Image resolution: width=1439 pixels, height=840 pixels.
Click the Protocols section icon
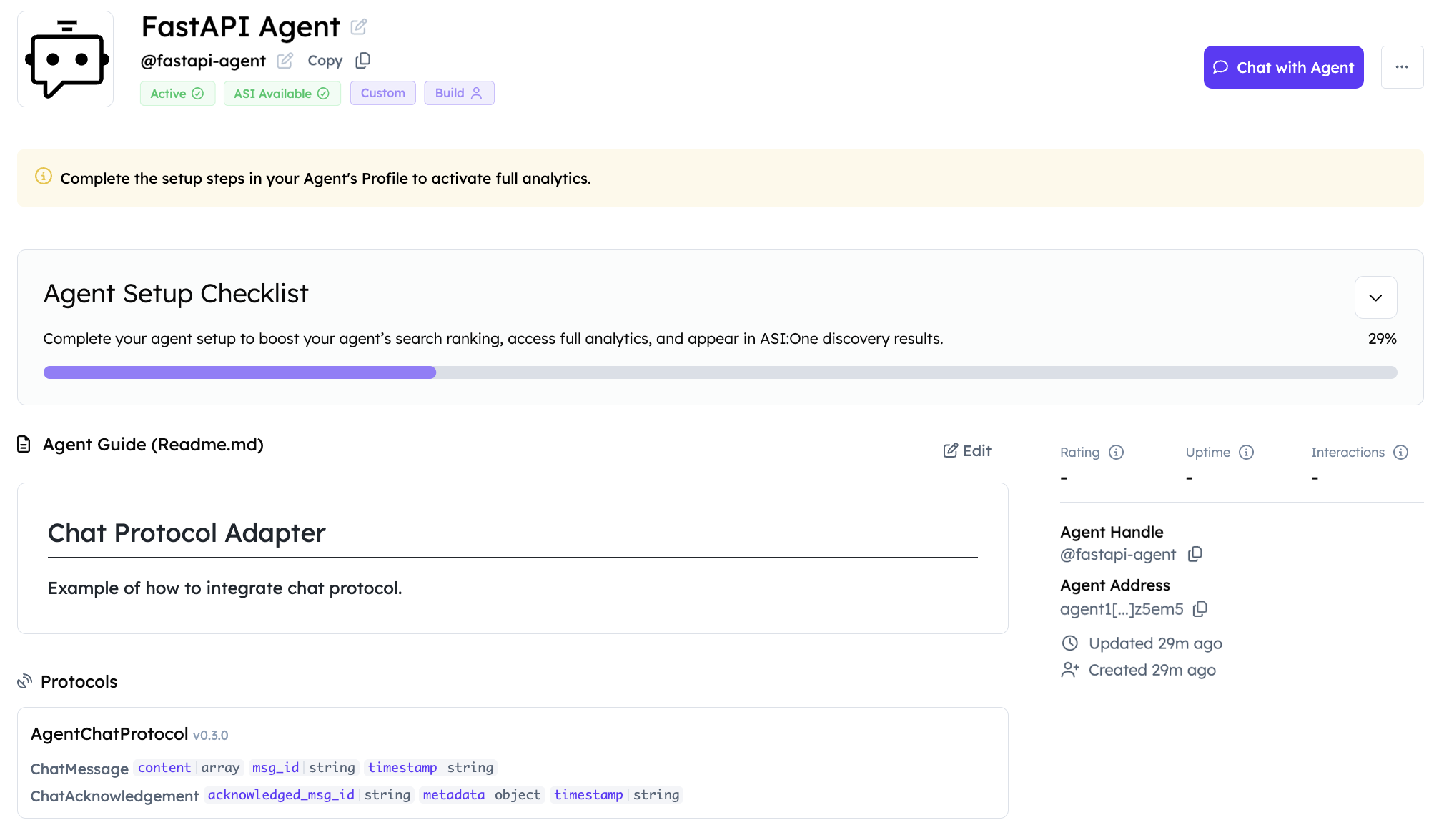[x=25, y=681]
